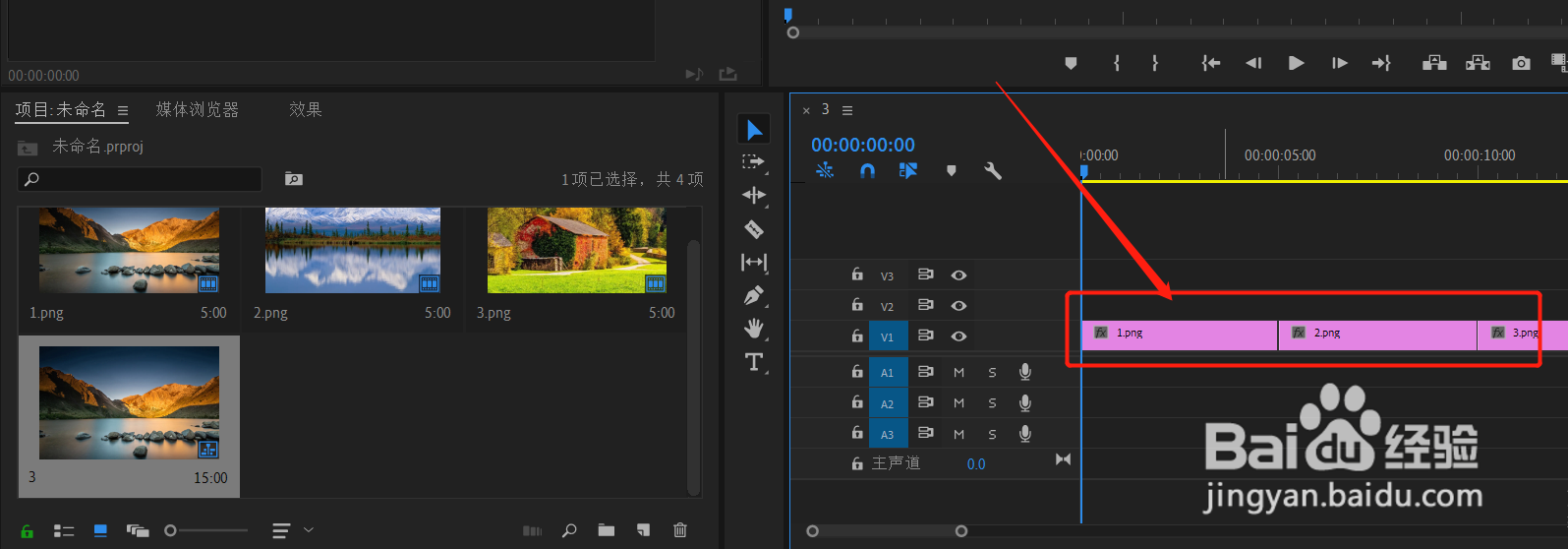This screenshot has width=1568, height=549.
Task: Toggle insert sequences as nests
Action: click(x=825, y=170)
